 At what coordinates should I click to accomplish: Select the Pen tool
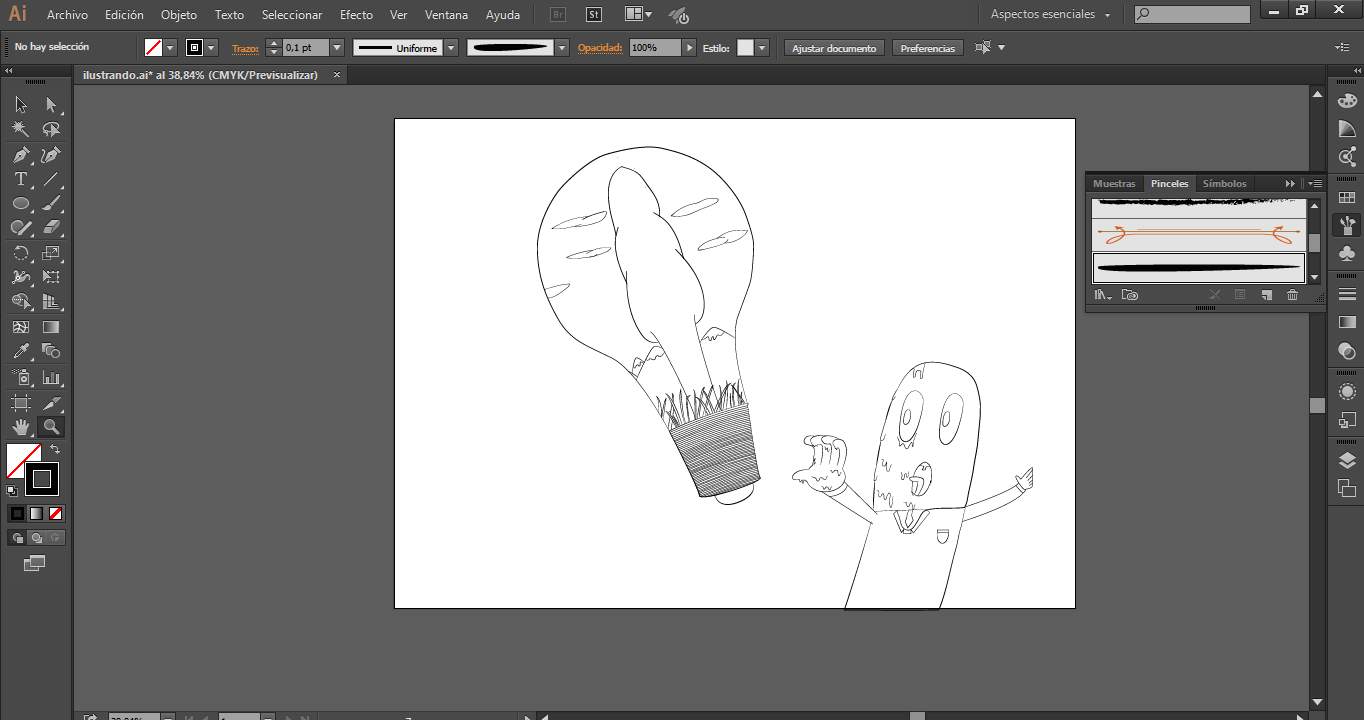[20, 155]
